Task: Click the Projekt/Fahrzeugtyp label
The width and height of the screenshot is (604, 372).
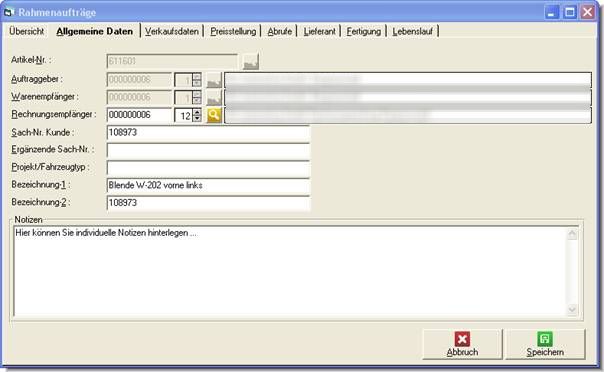Action: click(50, 167)
